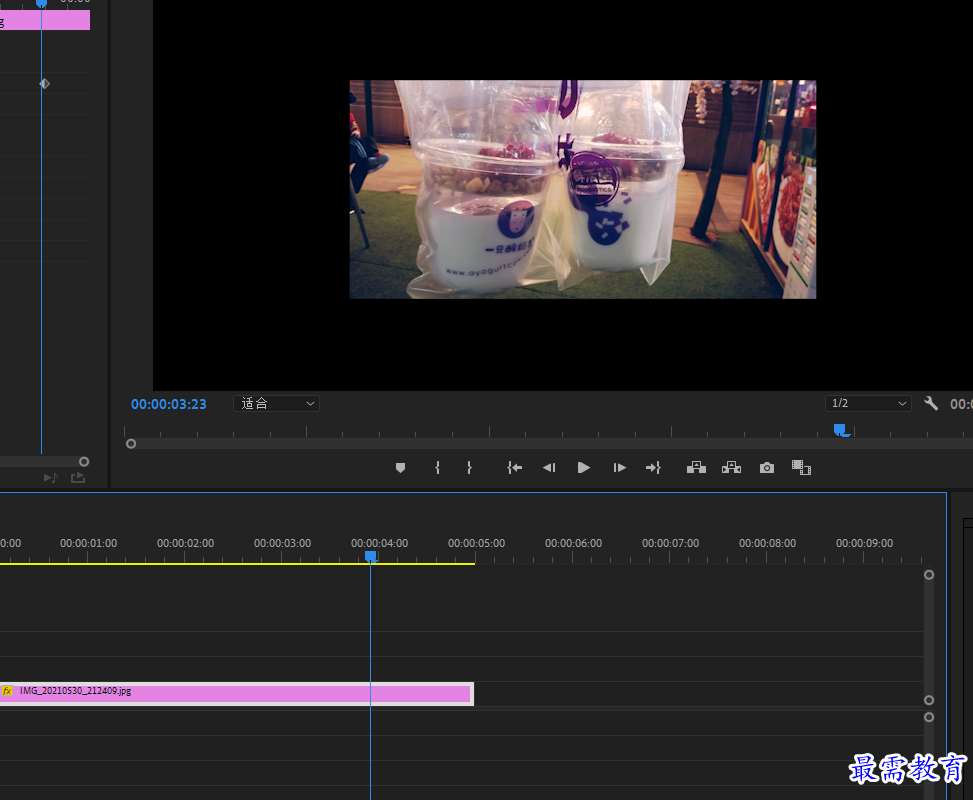Open the comparison view button
Viewport: 973px width, 800px height.
point(801,468)
